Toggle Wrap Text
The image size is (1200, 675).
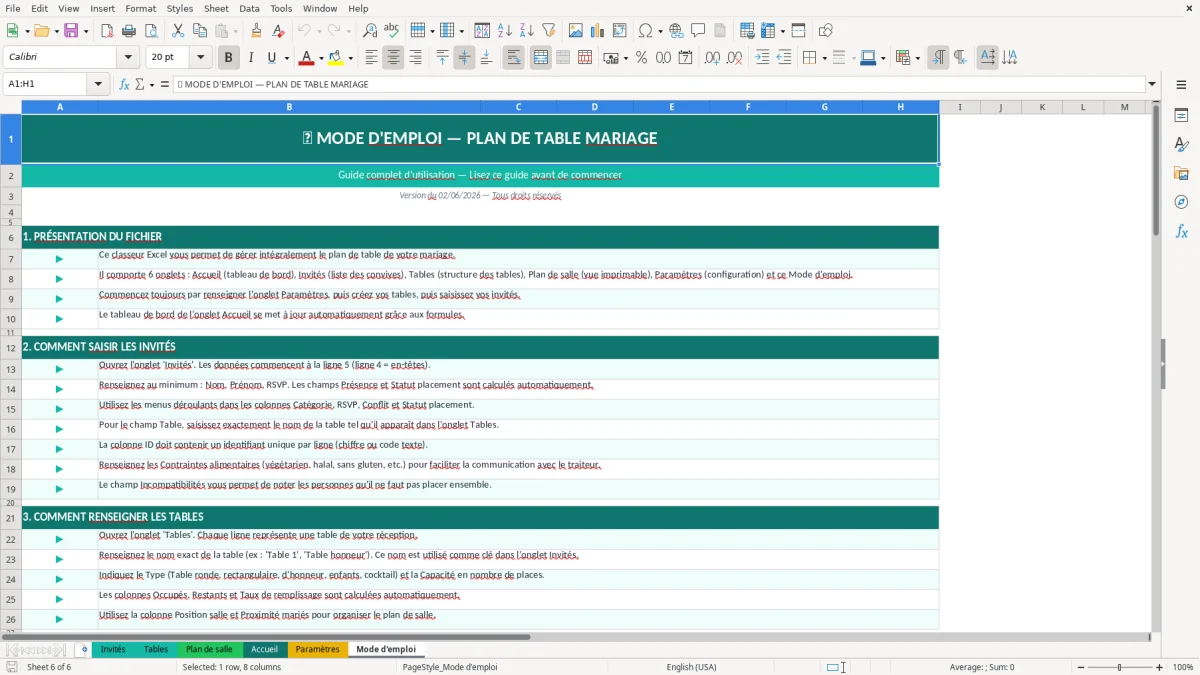point(513,58)
